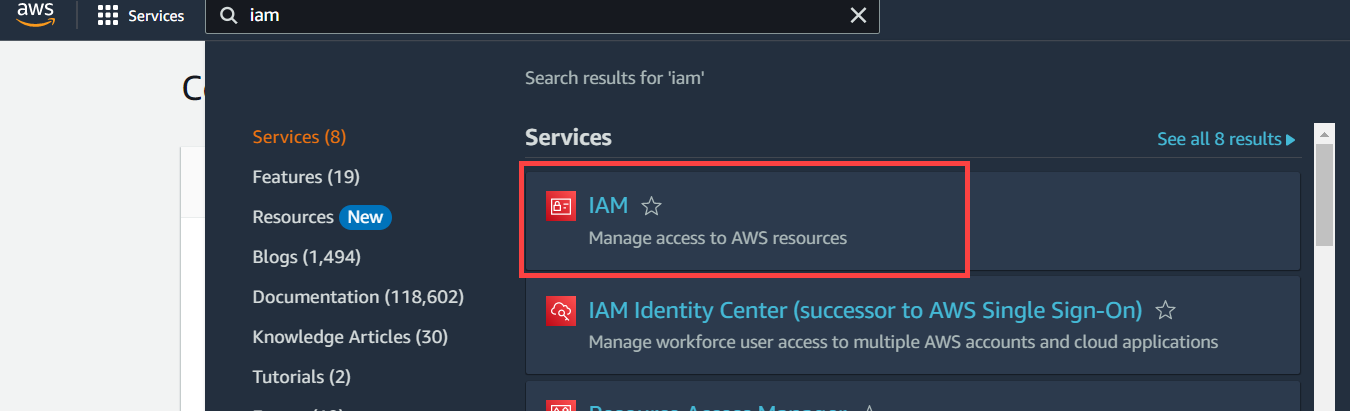Viewport: 1350px width, 411px height.
Task: Click into the search field containing 'iam'
Action: pyautogui.click(x=542, y=16)
